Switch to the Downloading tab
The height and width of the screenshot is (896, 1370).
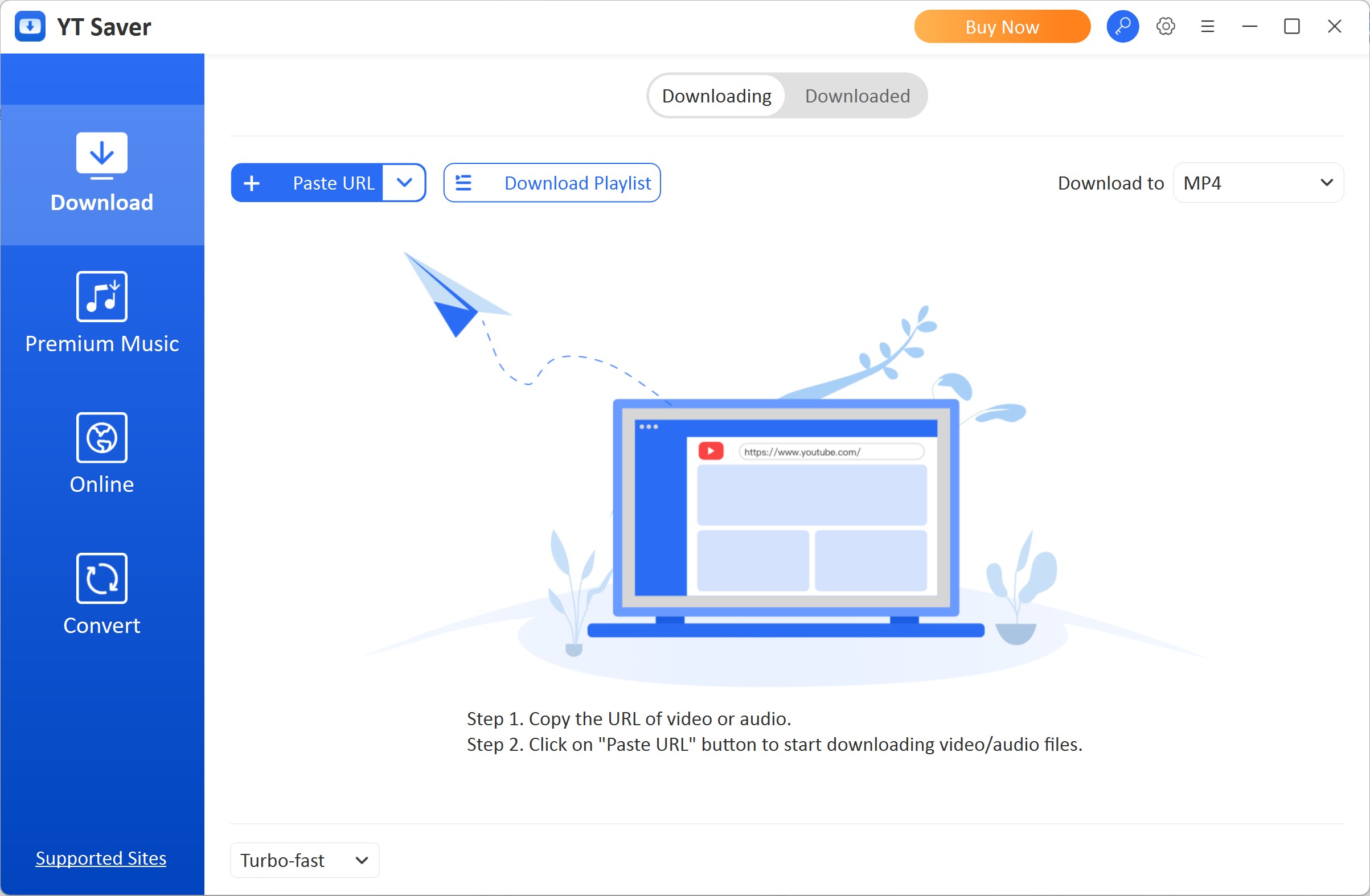coord(716,96)
